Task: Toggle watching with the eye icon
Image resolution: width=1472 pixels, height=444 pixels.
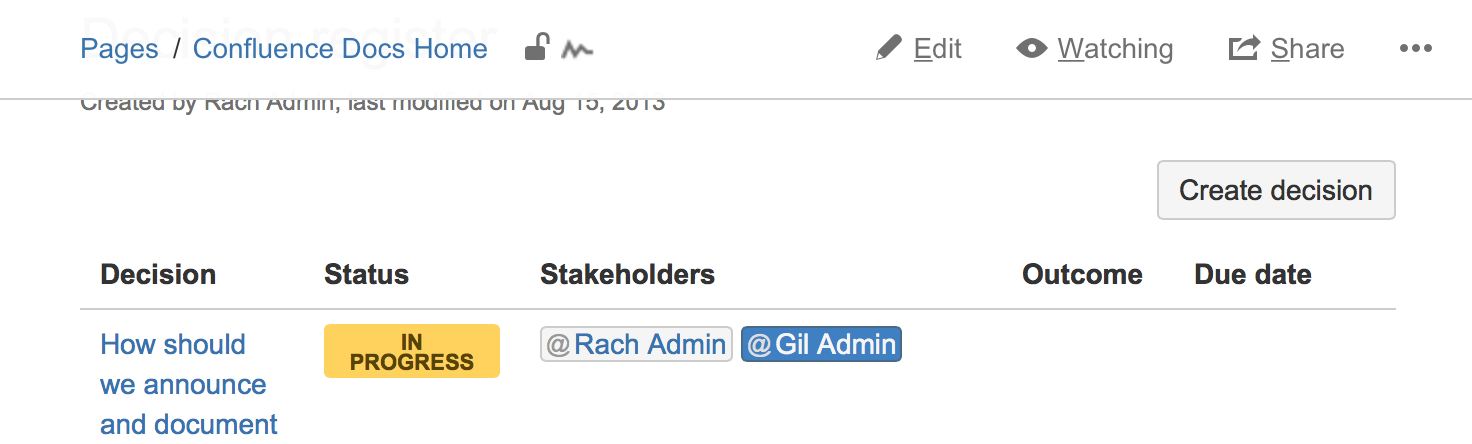Action: [1031, 48]
